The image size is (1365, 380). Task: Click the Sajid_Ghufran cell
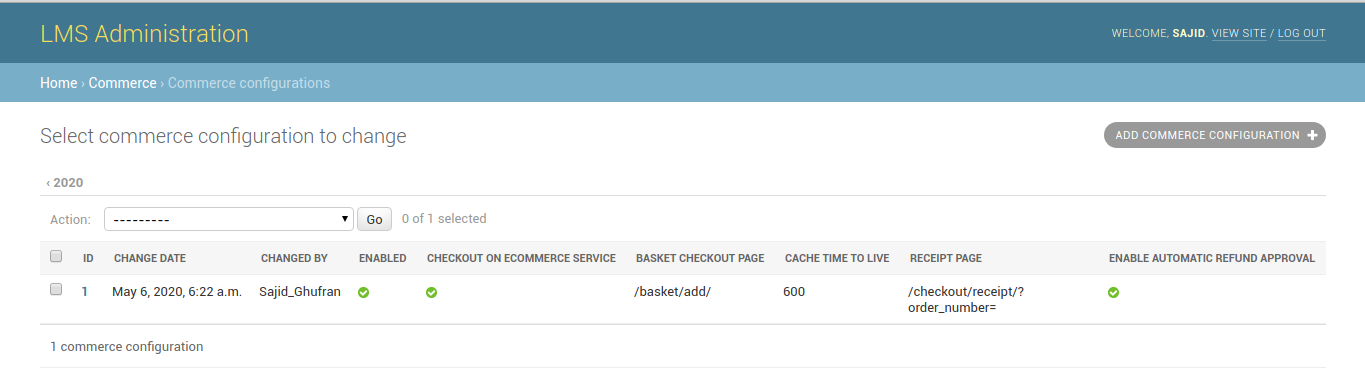(299, 292)
